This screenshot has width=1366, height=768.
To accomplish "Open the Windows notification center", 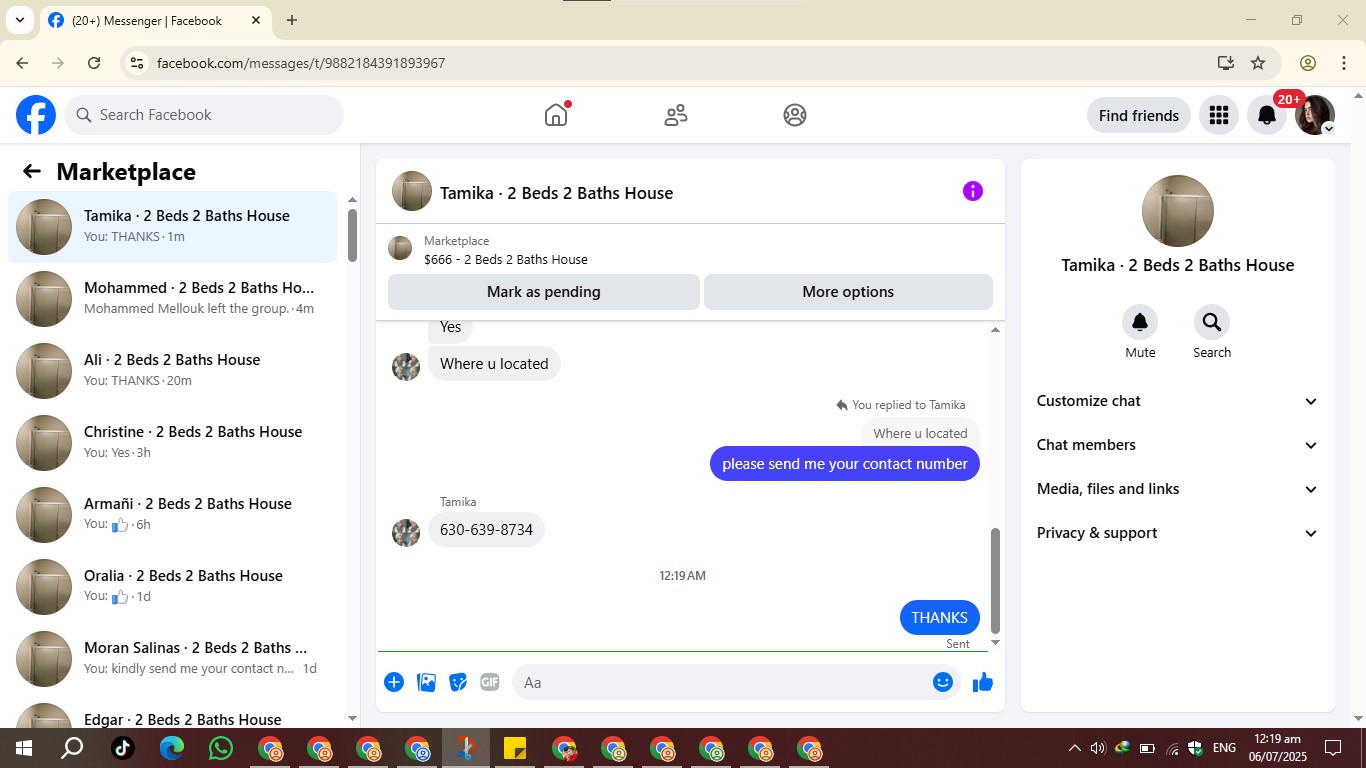I will click(x=1333, y=748).
